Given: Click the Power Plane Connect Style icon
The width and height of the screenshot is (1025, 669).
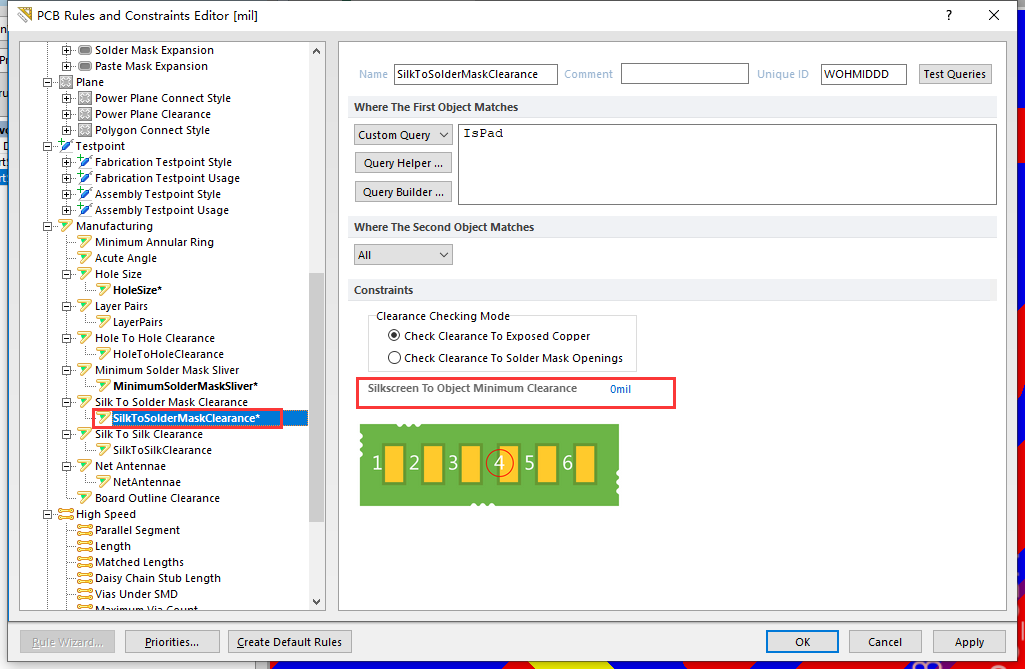Looking at the screenshot, I should coord(85,98).
